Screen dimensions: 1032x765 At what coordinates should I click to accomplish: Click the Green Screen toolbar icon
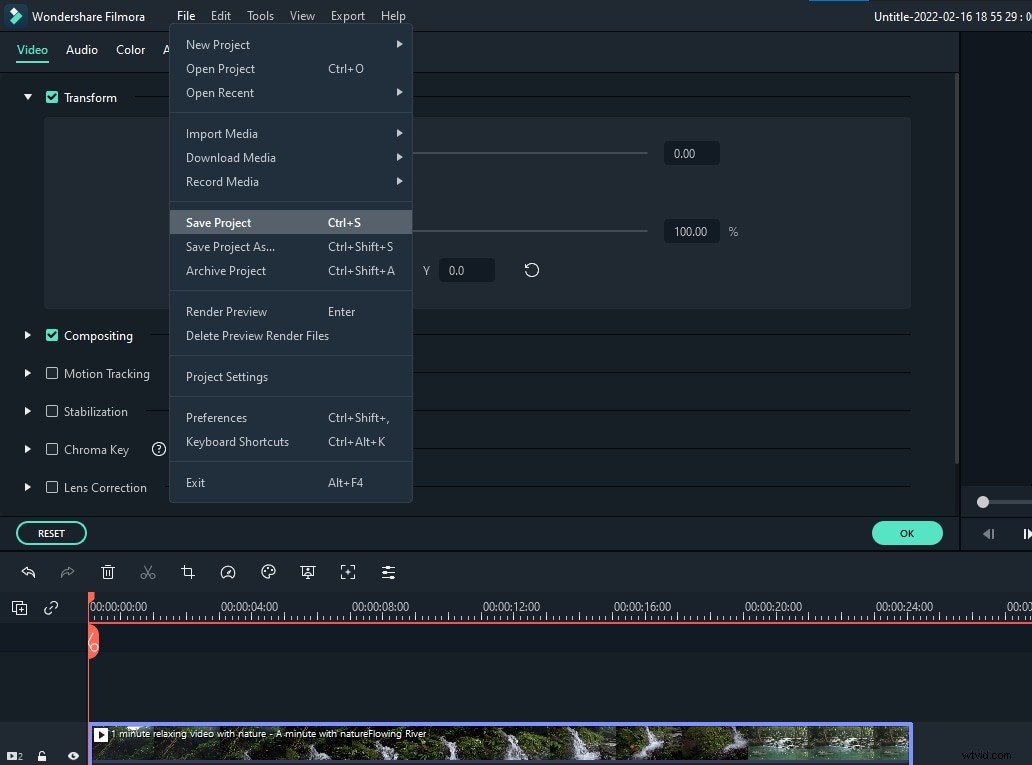click(308, 572)
